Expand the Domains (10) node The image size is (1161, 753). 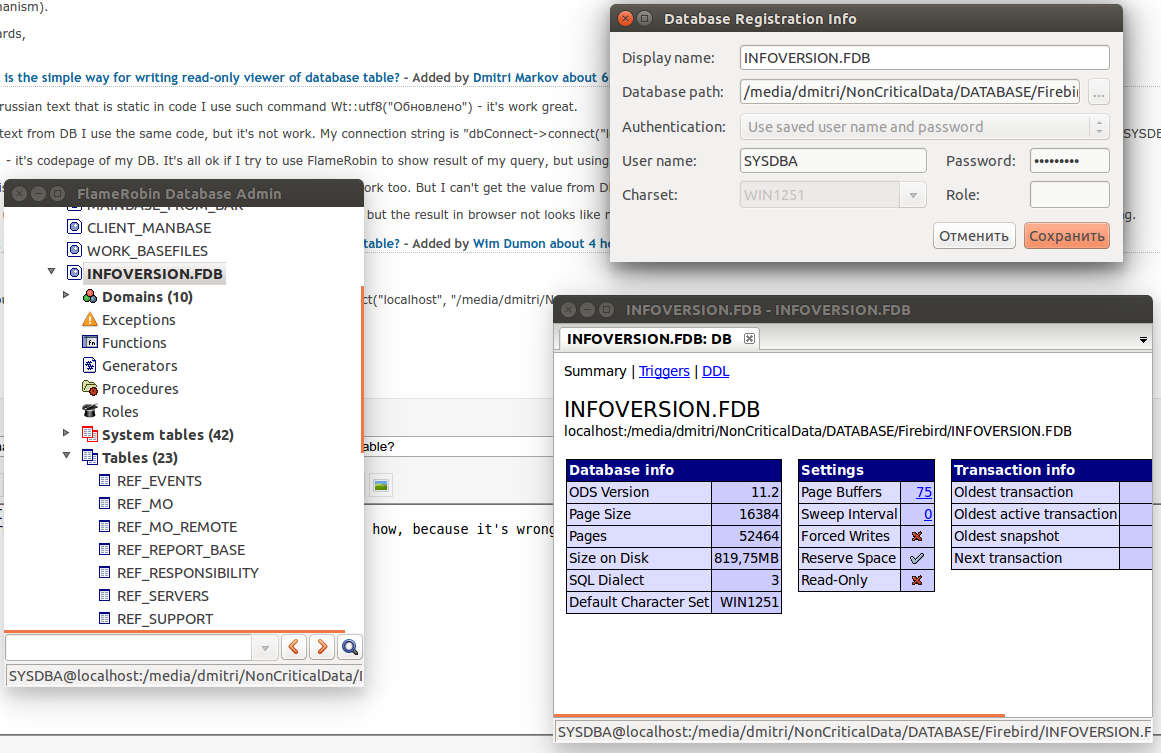point(66,295)
